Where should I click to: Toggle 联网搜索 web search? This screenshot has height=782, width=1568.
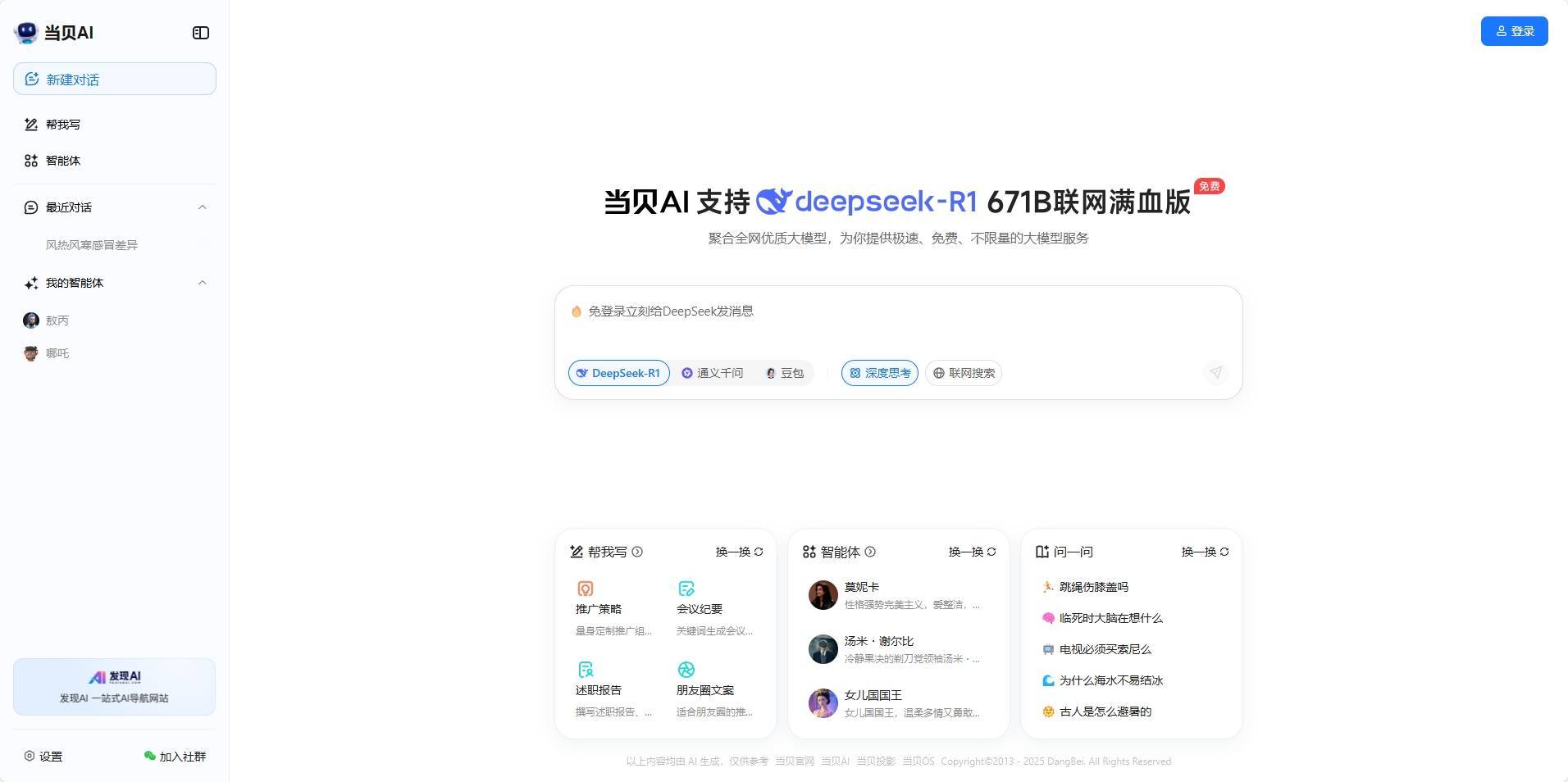(964, 373)
